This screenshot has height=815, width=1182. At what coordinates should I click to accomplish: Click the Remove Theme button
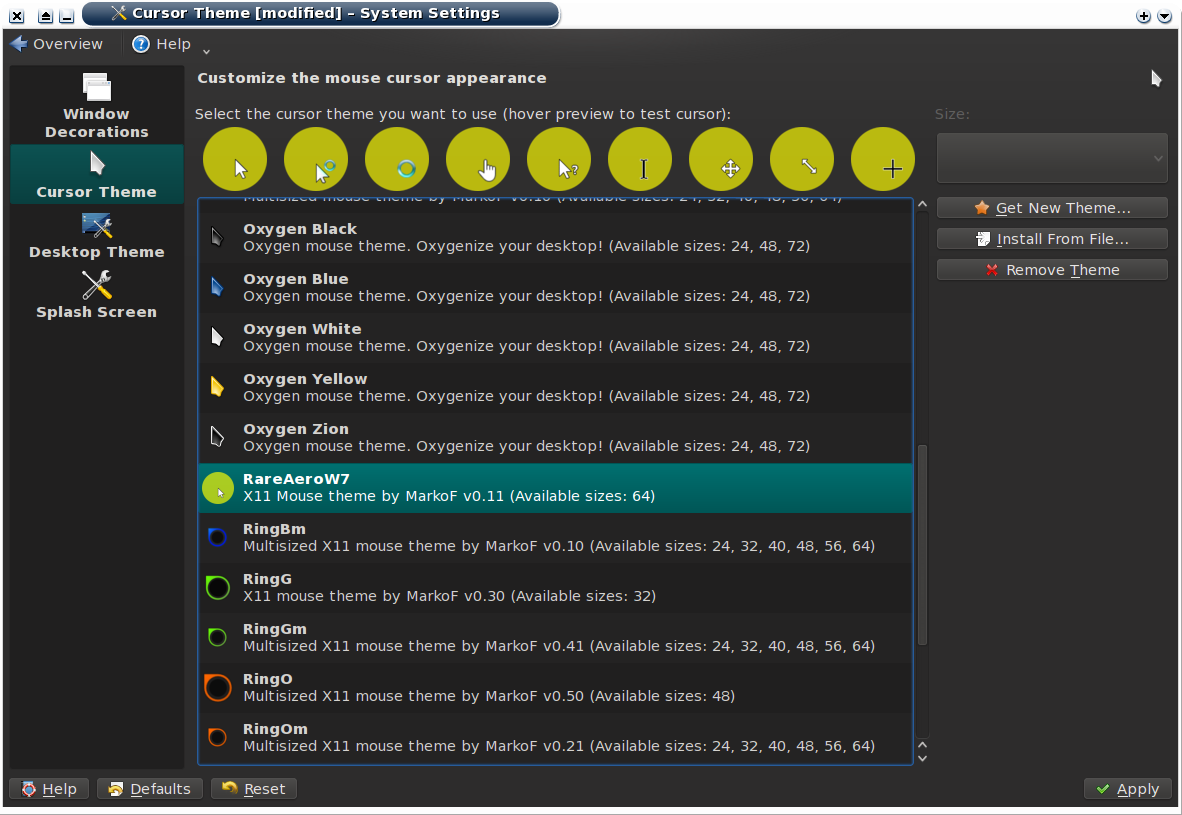point(1052,269)
